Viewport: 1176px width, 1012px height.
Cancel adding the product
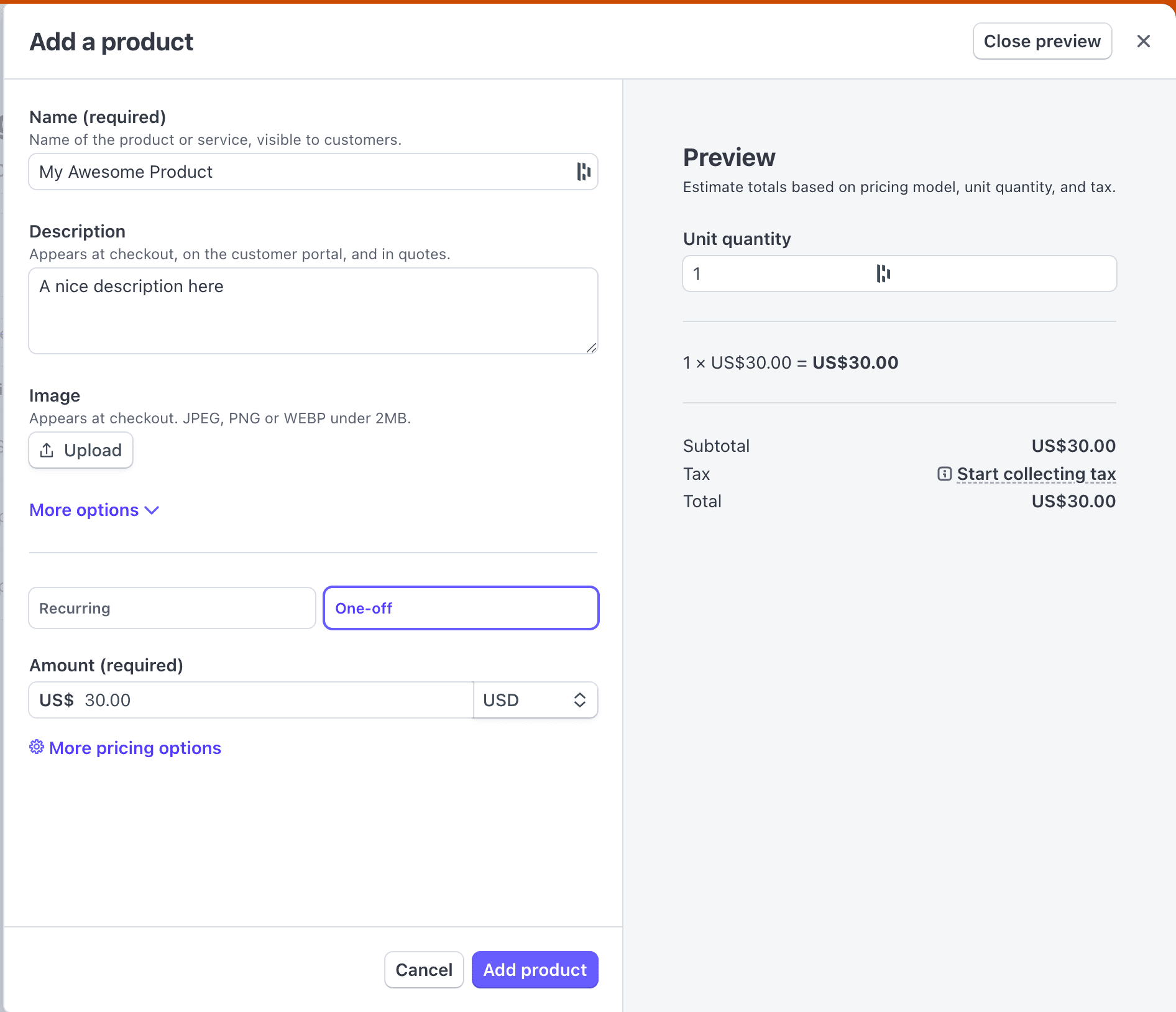click(x=424, y=970)
